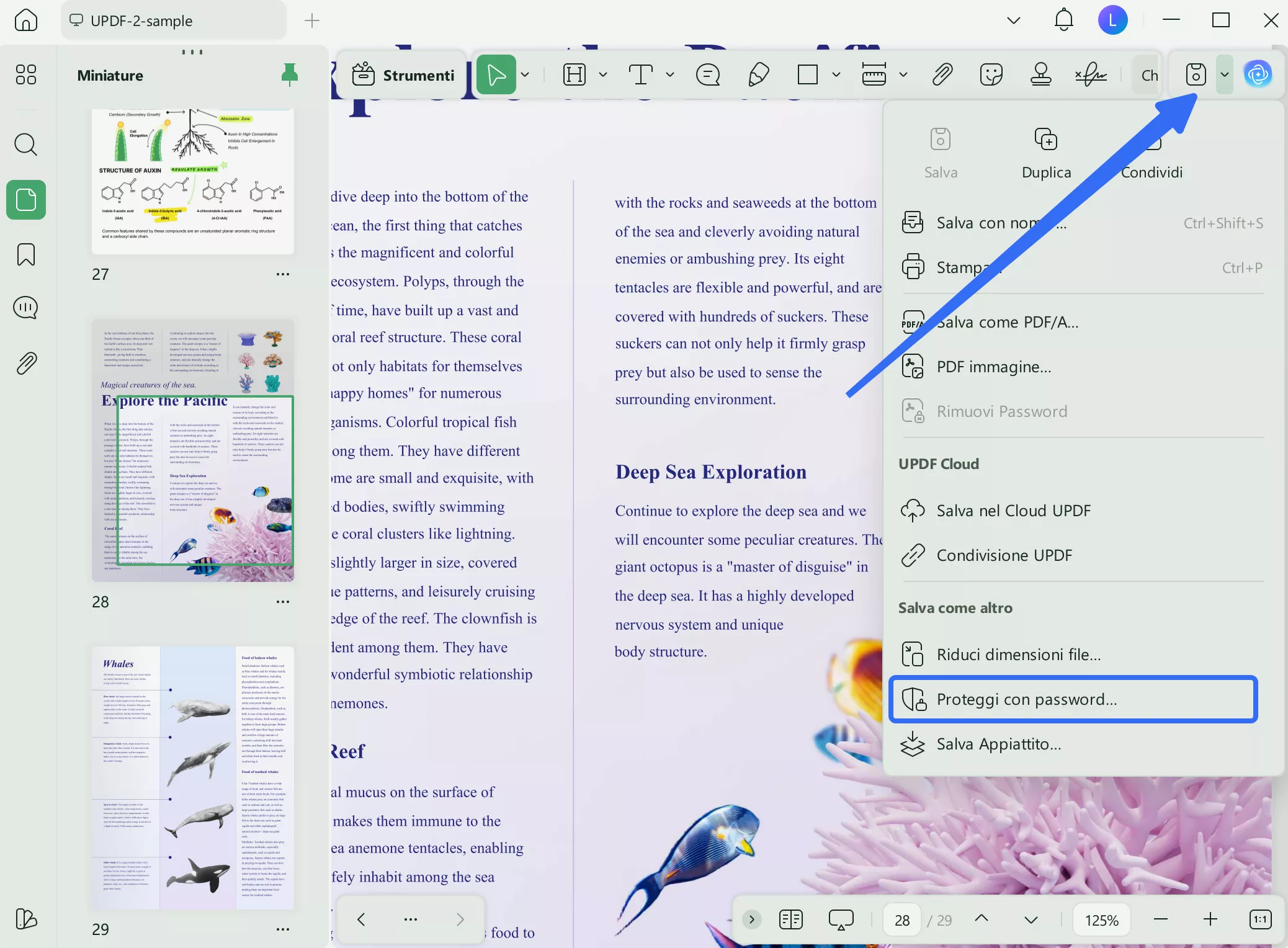Open the search panel in the left sidebar

pos(25,145)
